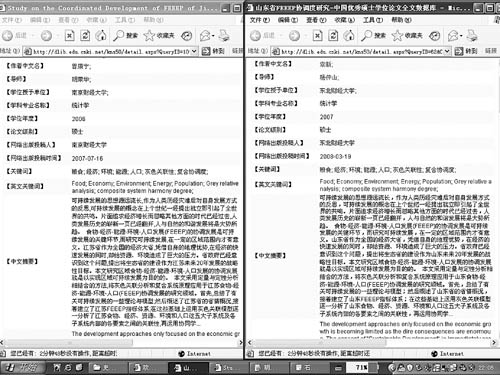Image resolution: width=500 pixels, height=375 pixels.
Task: Open the Windows Start button on the taskbar
Action: pos(22,367)
